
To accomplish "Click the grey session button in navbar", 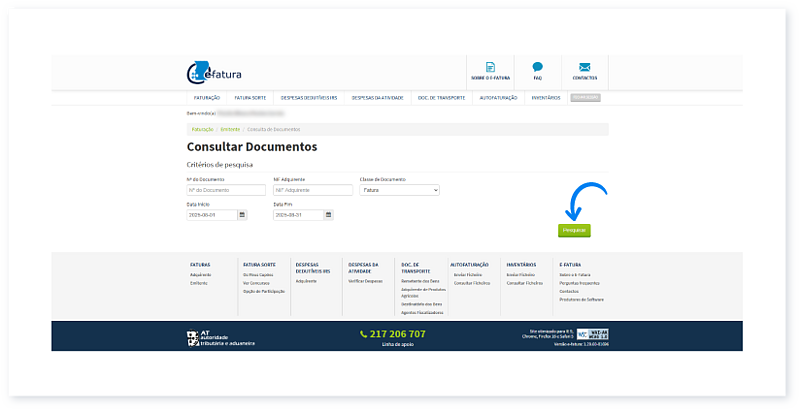I will (x=585, y=98).
